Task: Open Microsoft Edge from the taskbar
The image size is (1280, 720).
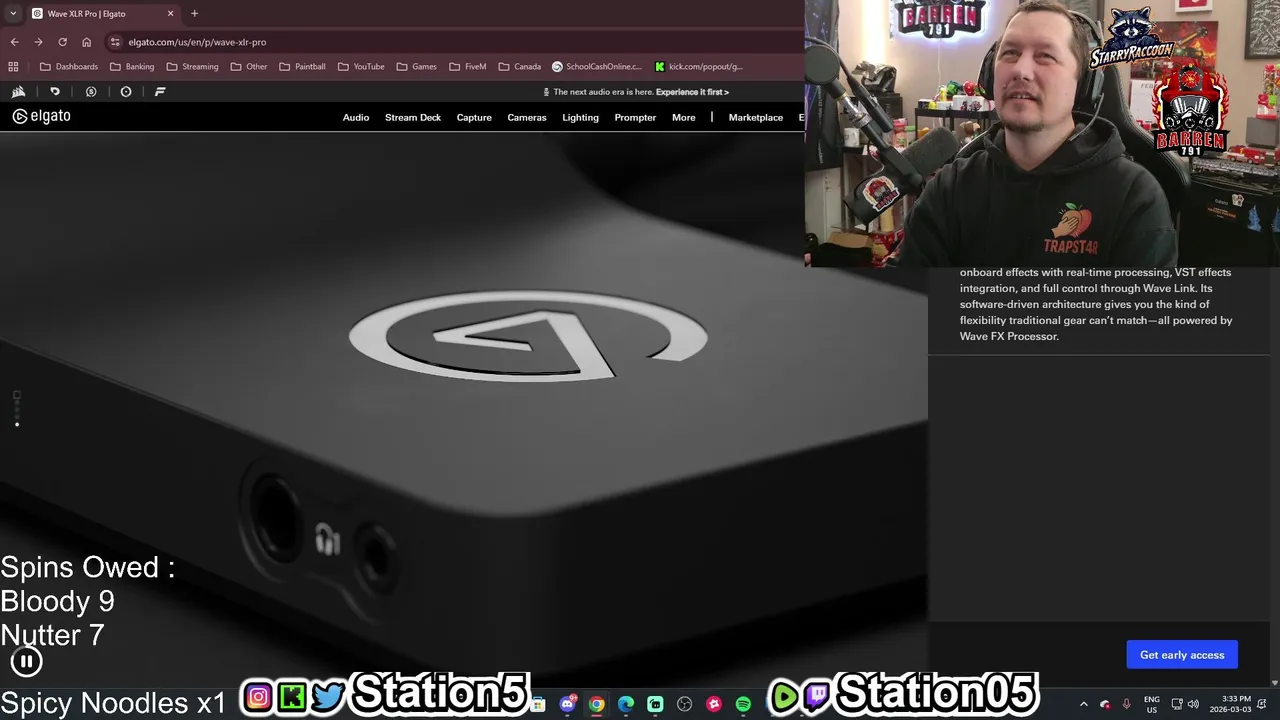Action: point(626,704)
